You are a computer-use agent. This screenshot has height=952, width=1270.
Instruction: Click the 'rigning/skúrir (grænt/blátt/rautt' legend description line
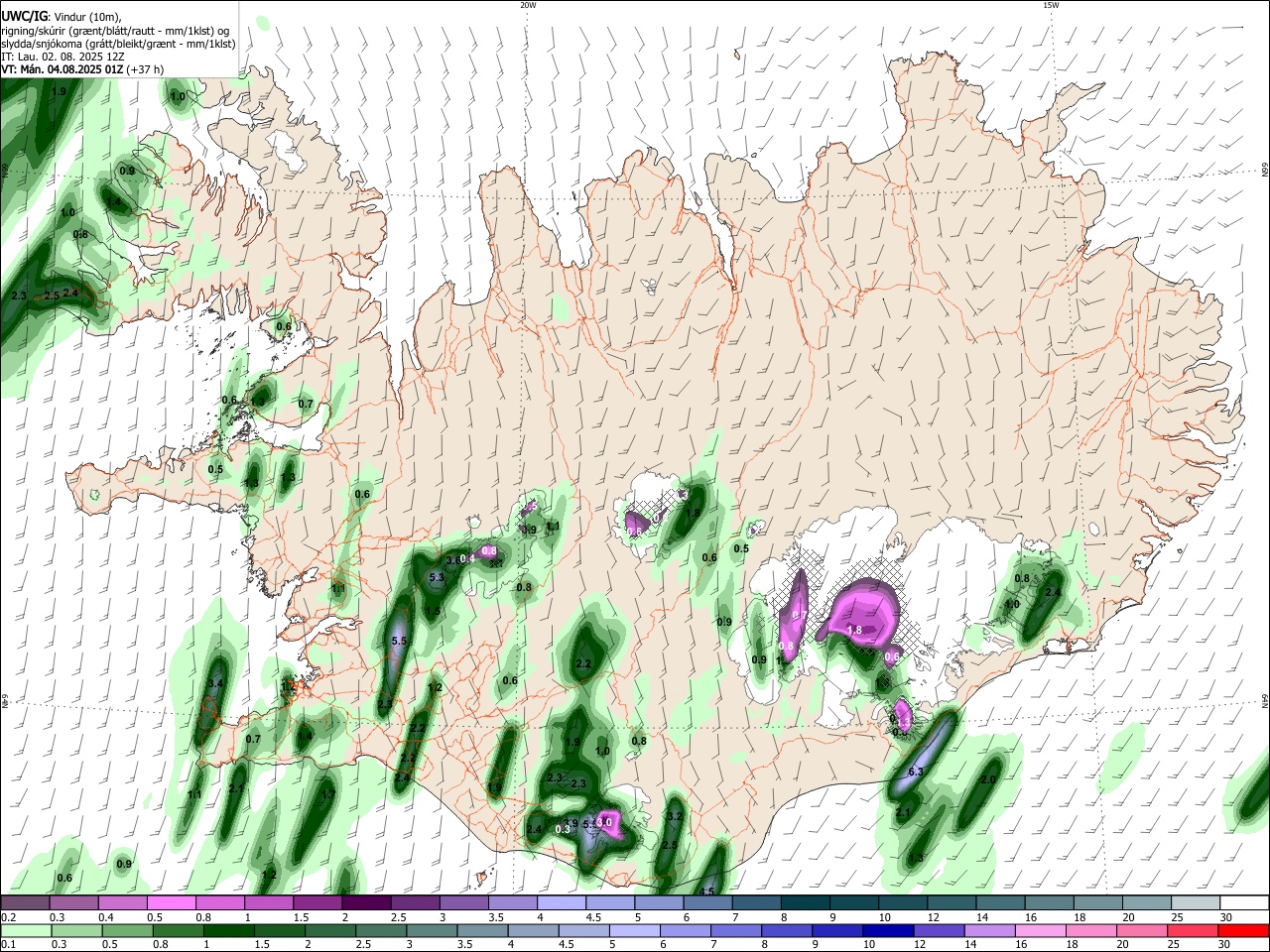point(115,31)
